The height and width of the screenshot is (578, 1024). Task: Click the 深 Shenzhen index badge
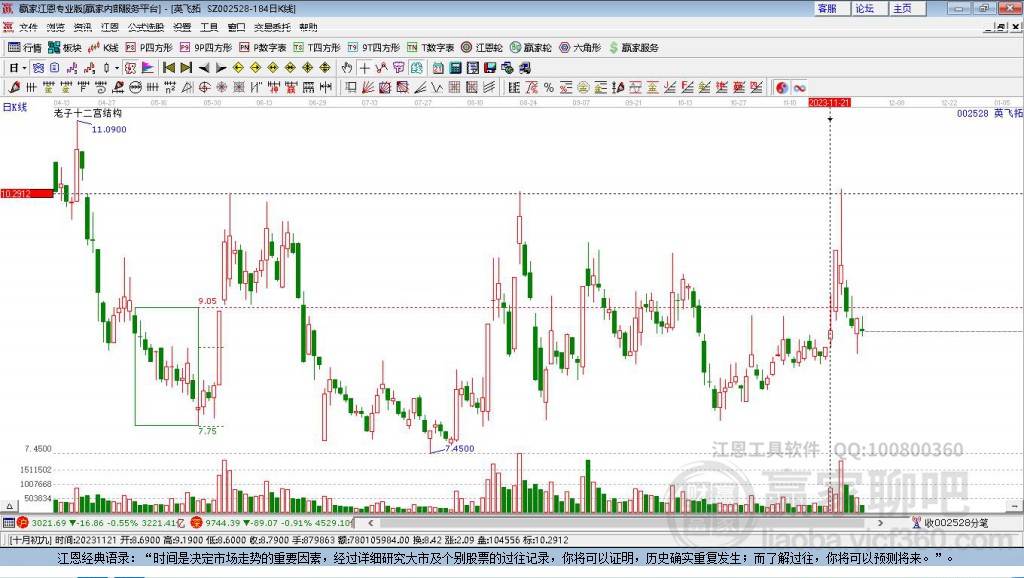click(197, 522)
